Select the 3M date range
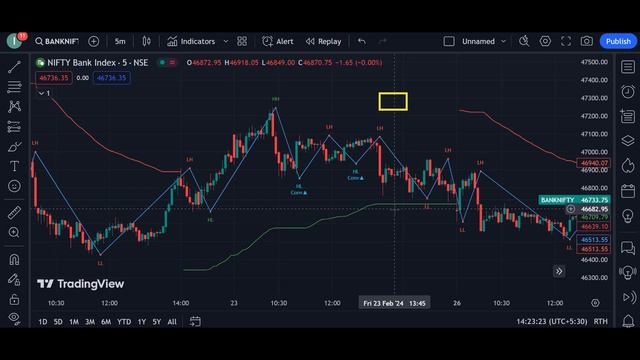The image size is (640, 360). [x=90, y=322]
